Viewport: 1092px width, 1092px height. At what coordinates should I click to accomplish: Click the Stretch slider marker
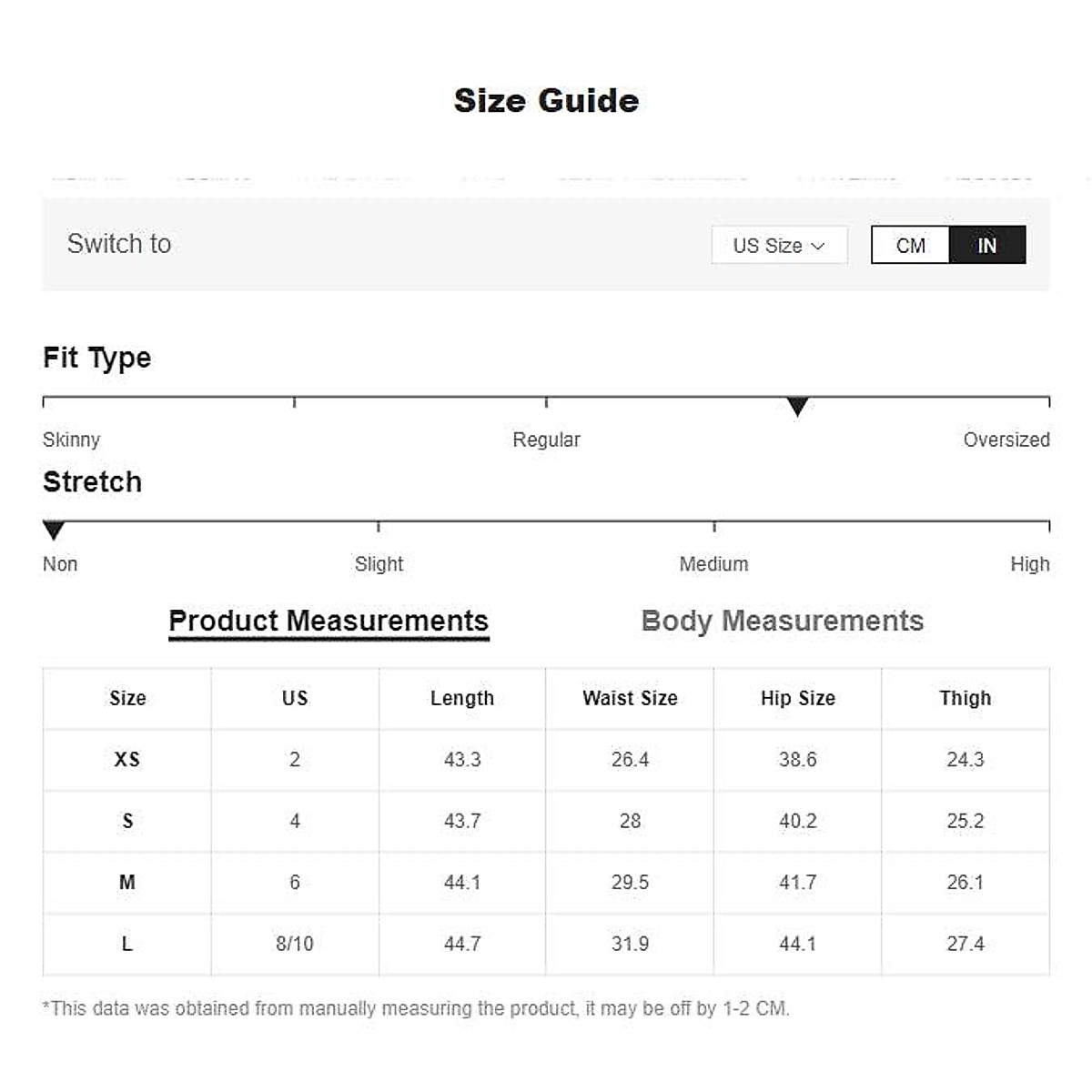coord(54,531)
